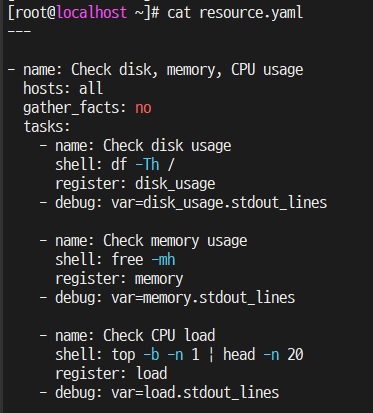373x413 pixels.
Task: Click the blue '-mh' option after free
Action: click(x=163, y=260)
